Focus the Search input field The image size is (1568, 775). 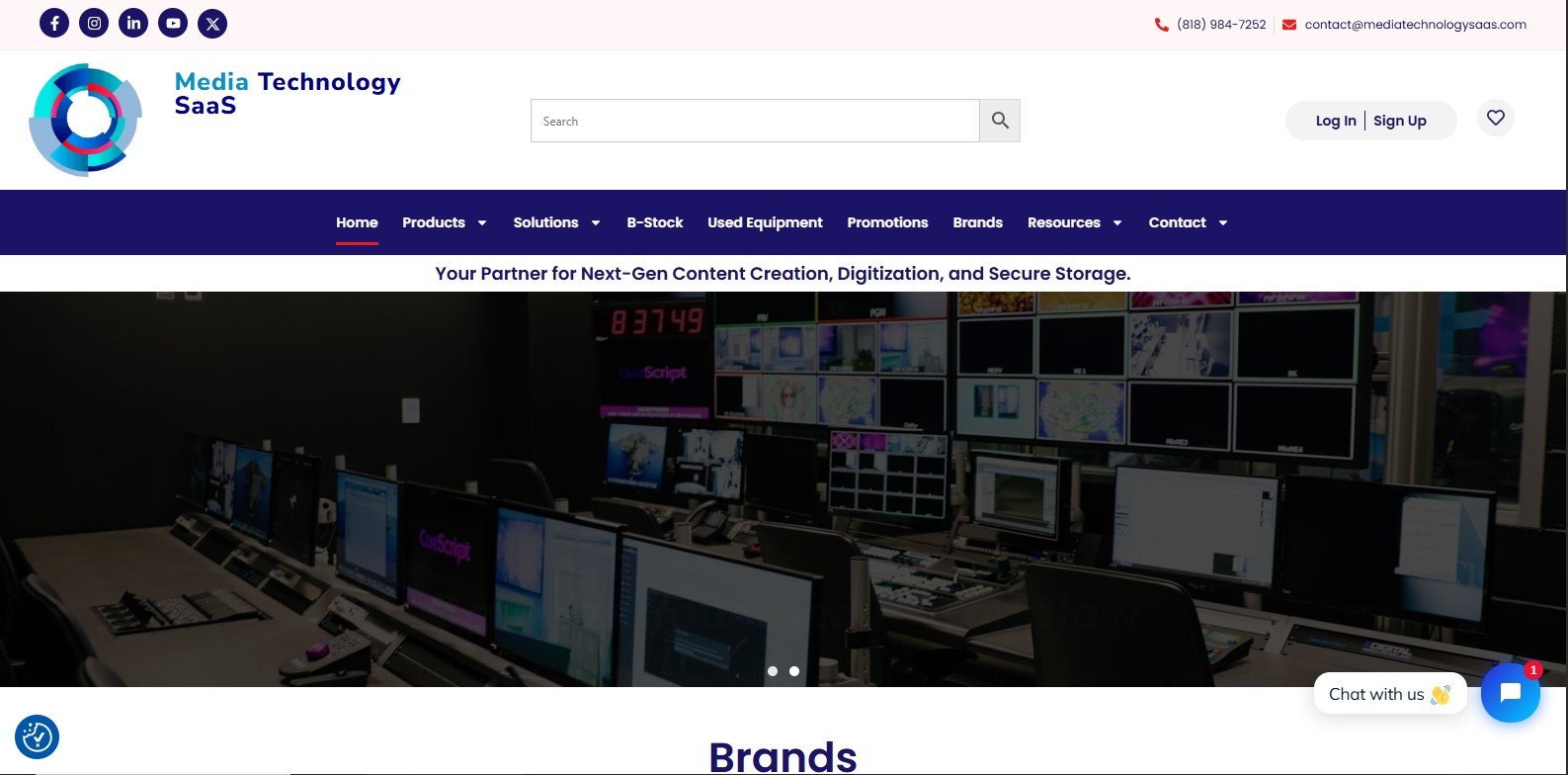pos(755,121)
